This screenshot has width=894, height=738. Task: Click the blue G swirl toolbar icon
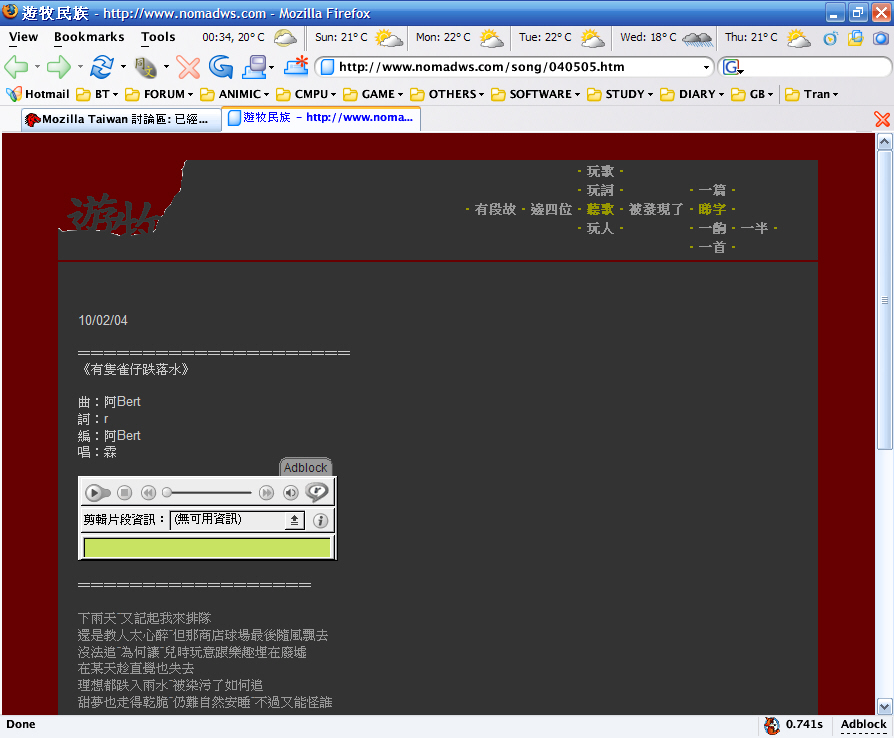click(221, 67)
